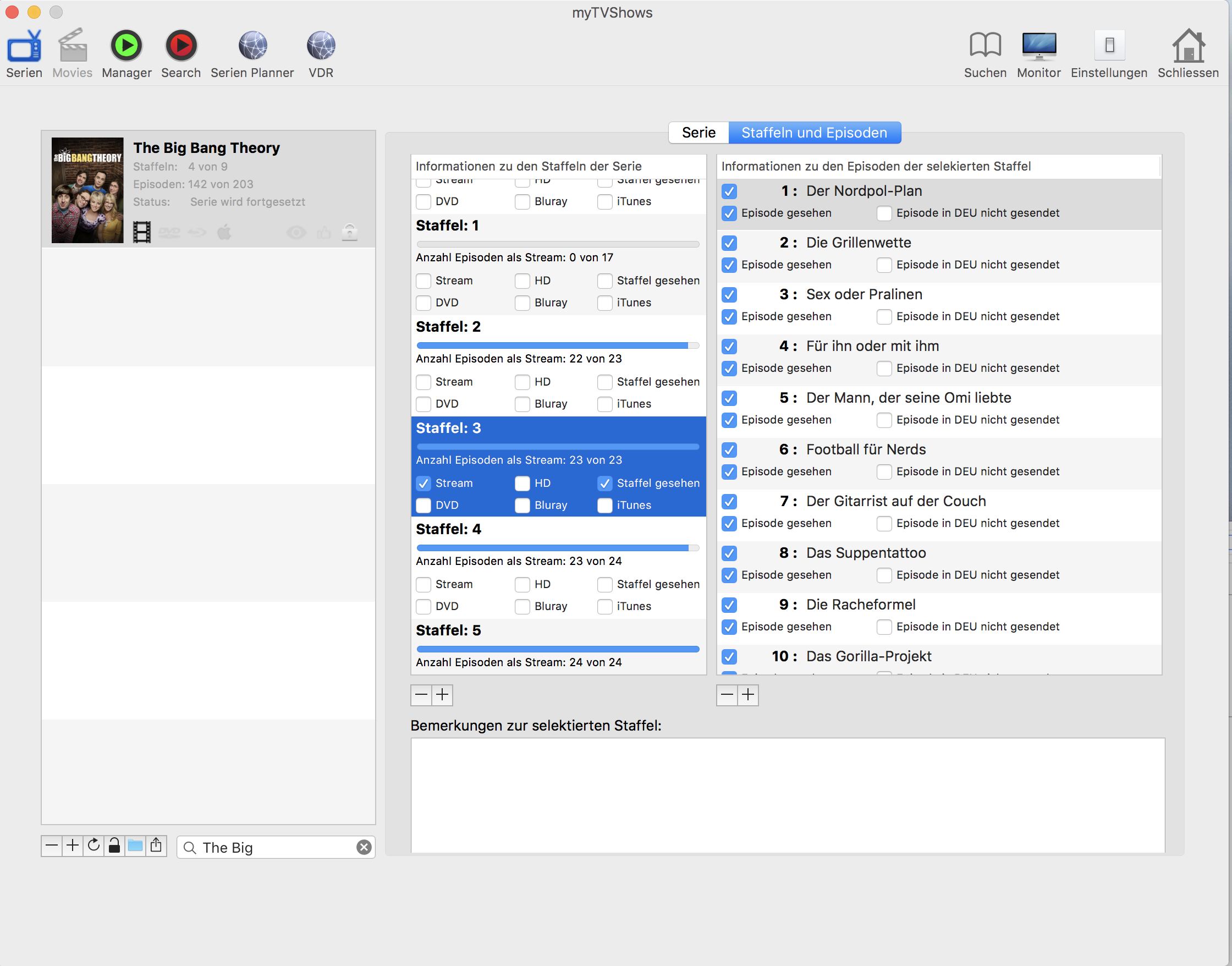
Task: Click the plus button under episodes list
Action: click(x=748, y=695)
